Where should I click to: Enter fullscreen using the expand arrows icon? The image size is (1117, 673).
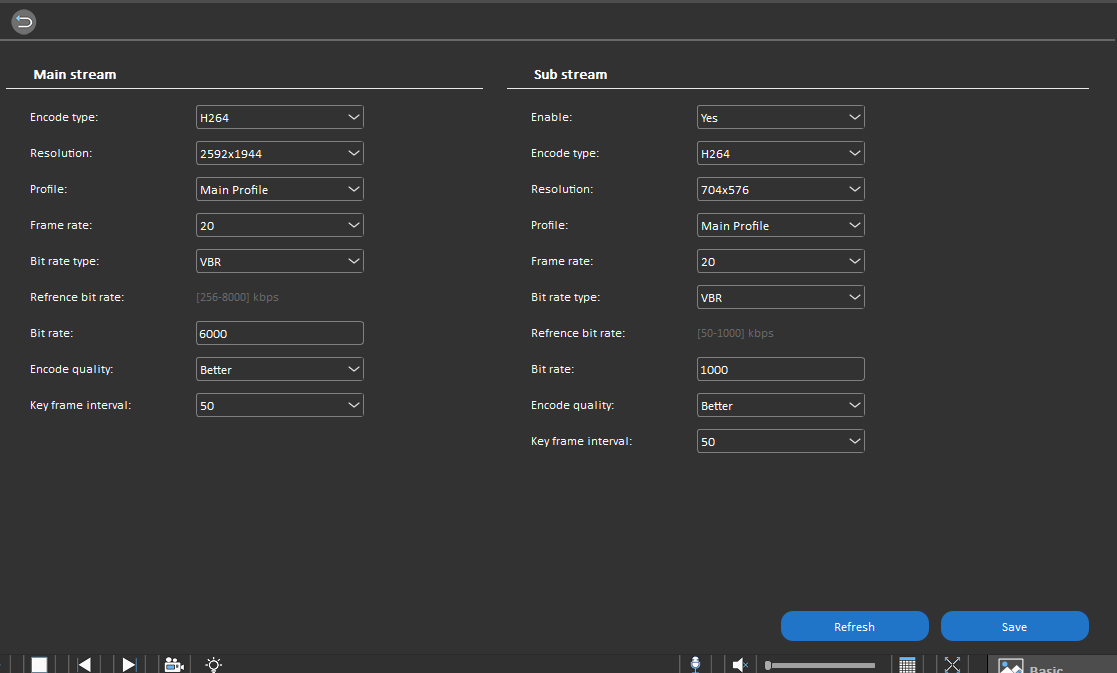click(x=952, y=663)
